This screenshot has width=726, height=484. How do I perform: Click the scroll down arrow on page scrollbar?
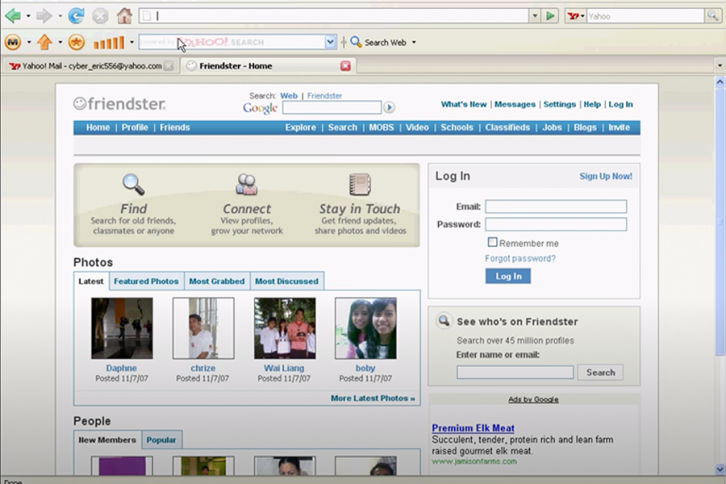tap(720, 469)
